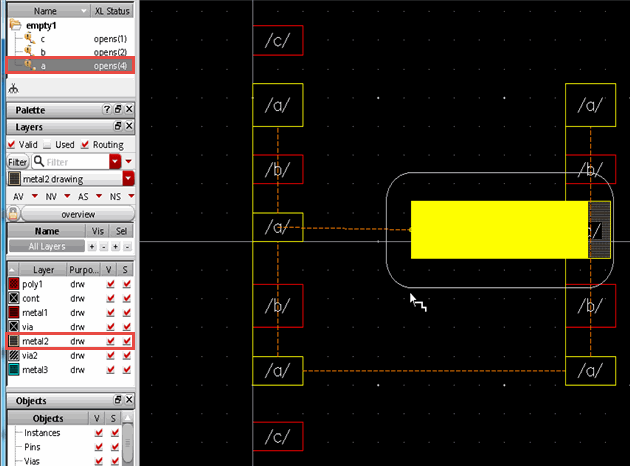The width and height of the screenshot is (630, 466).
Task: Click the metal1 layer color swatch
Action: (x=14, y=312)
